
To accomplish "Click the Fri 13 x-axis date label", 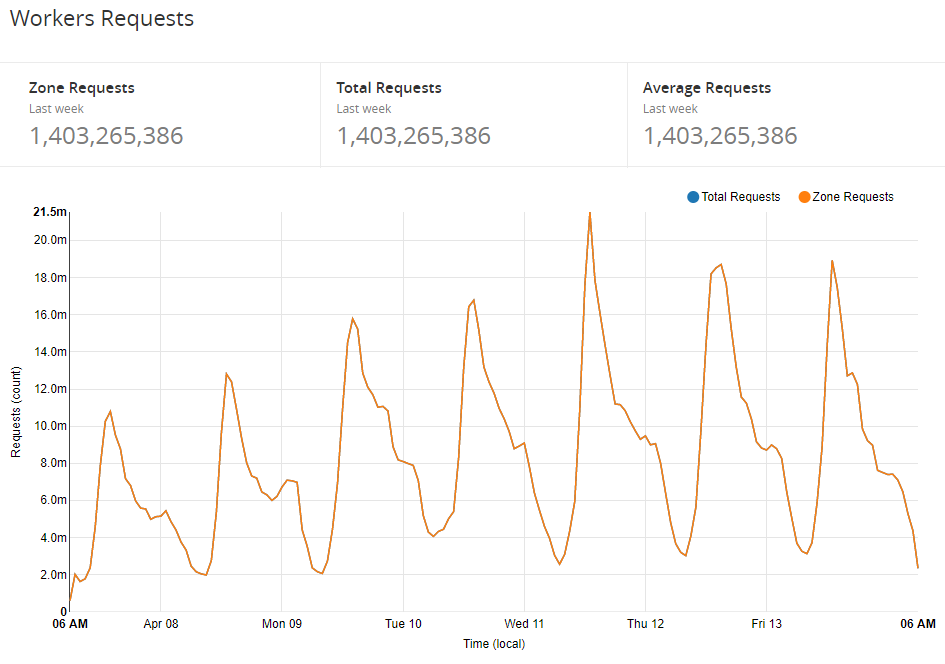I will tap(766, 624).
